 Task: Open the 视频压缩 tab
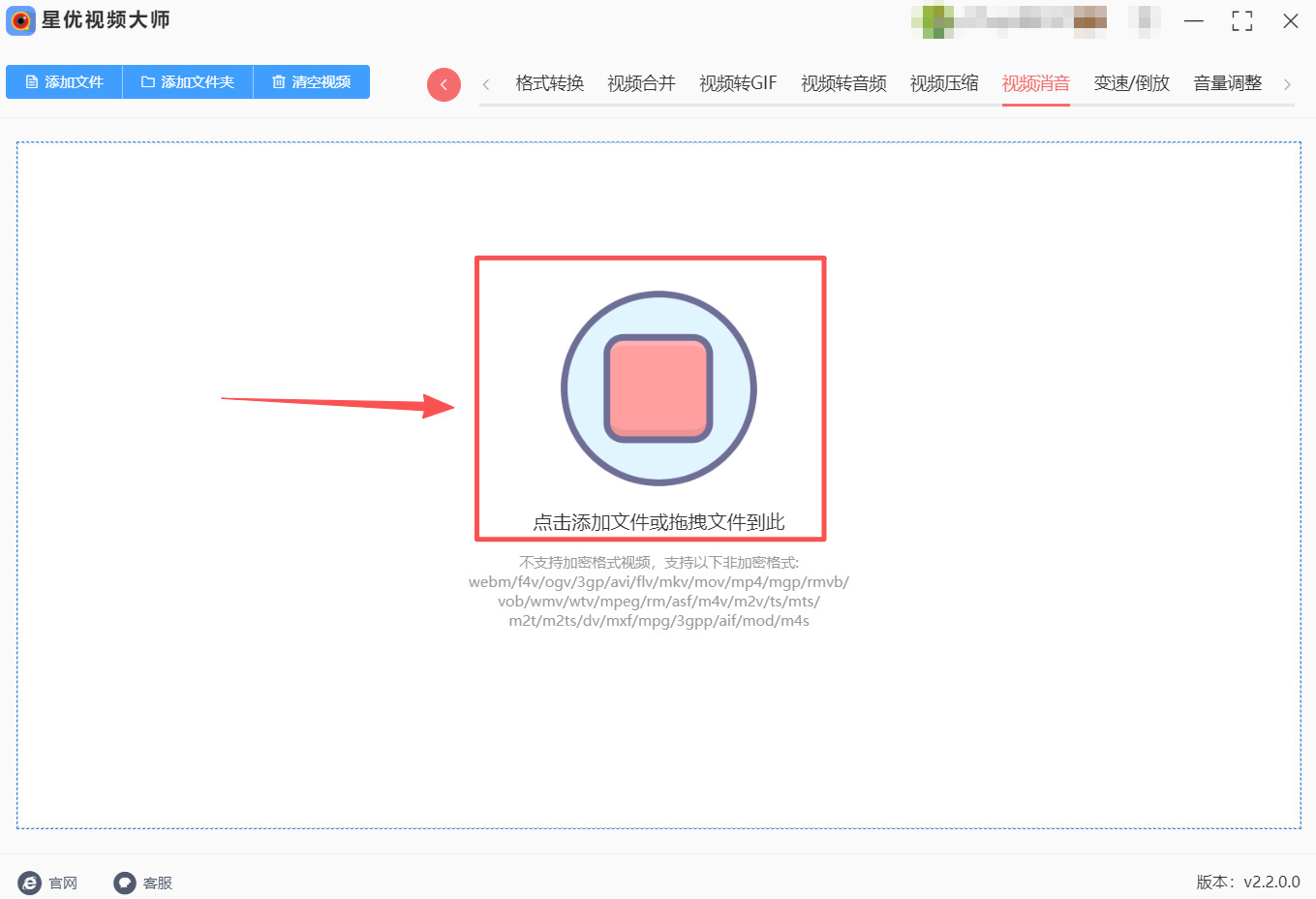[944, 83]
